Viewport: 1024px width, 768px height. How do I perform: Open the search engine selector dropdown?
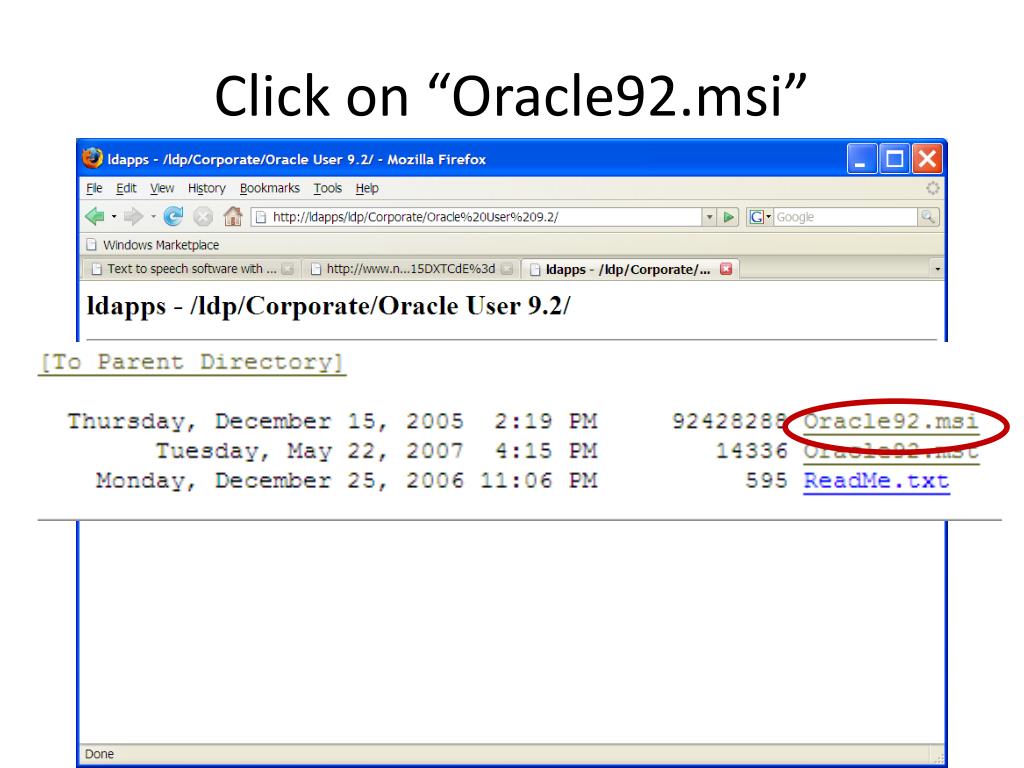769,217
